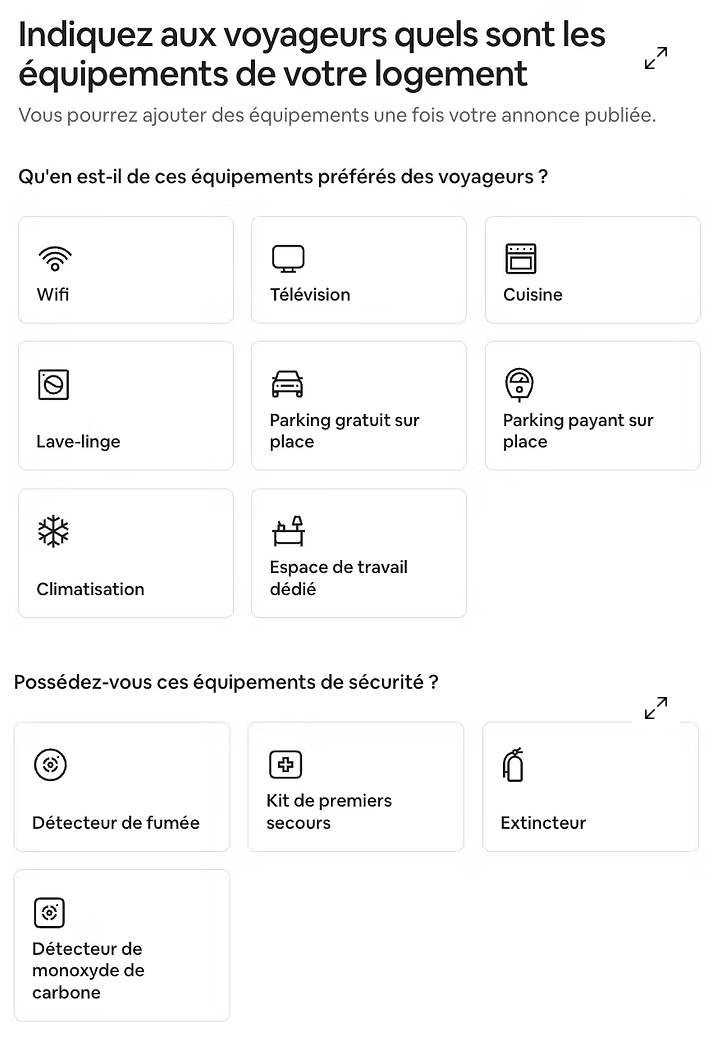Select the Wifi amenity card

click(x=126, y=270)
